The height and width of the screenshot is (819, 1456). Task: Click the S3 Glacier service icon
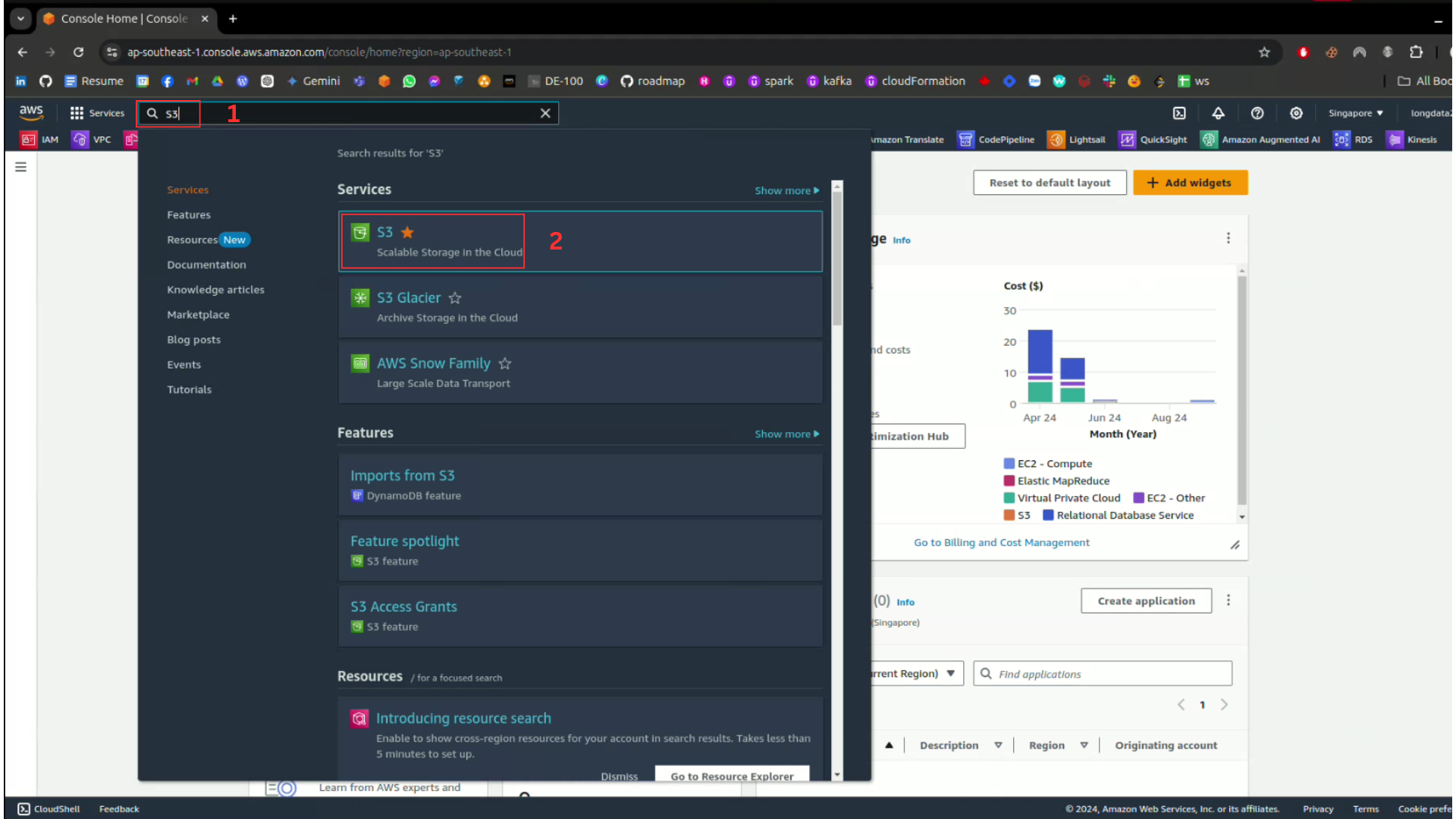tap(360, 298)
